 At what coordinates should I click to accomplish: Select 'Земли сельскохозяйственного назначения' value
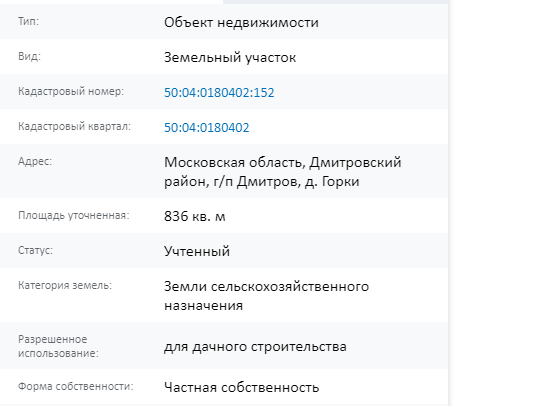point(266,296)
